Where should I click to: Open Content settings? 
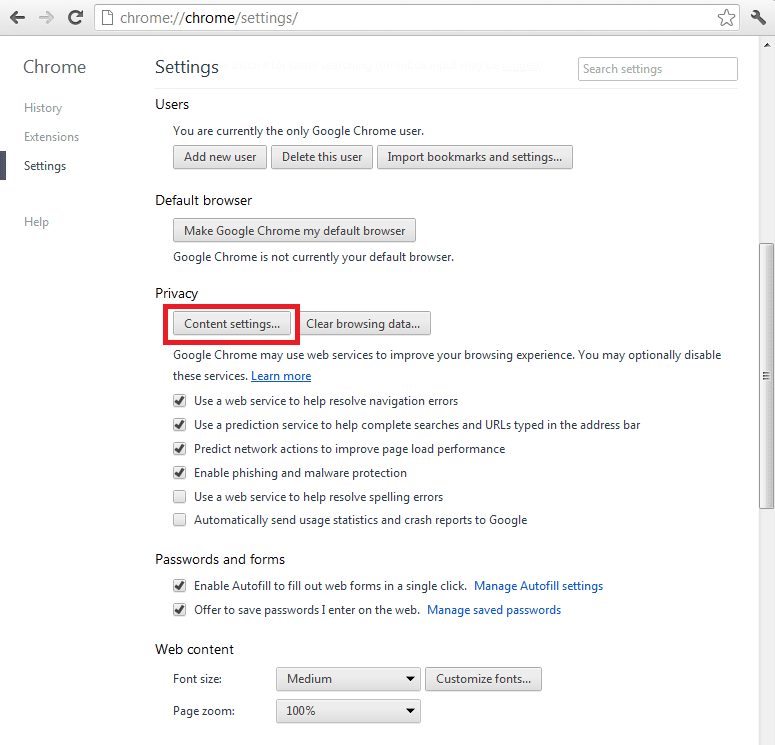(232, 324)
